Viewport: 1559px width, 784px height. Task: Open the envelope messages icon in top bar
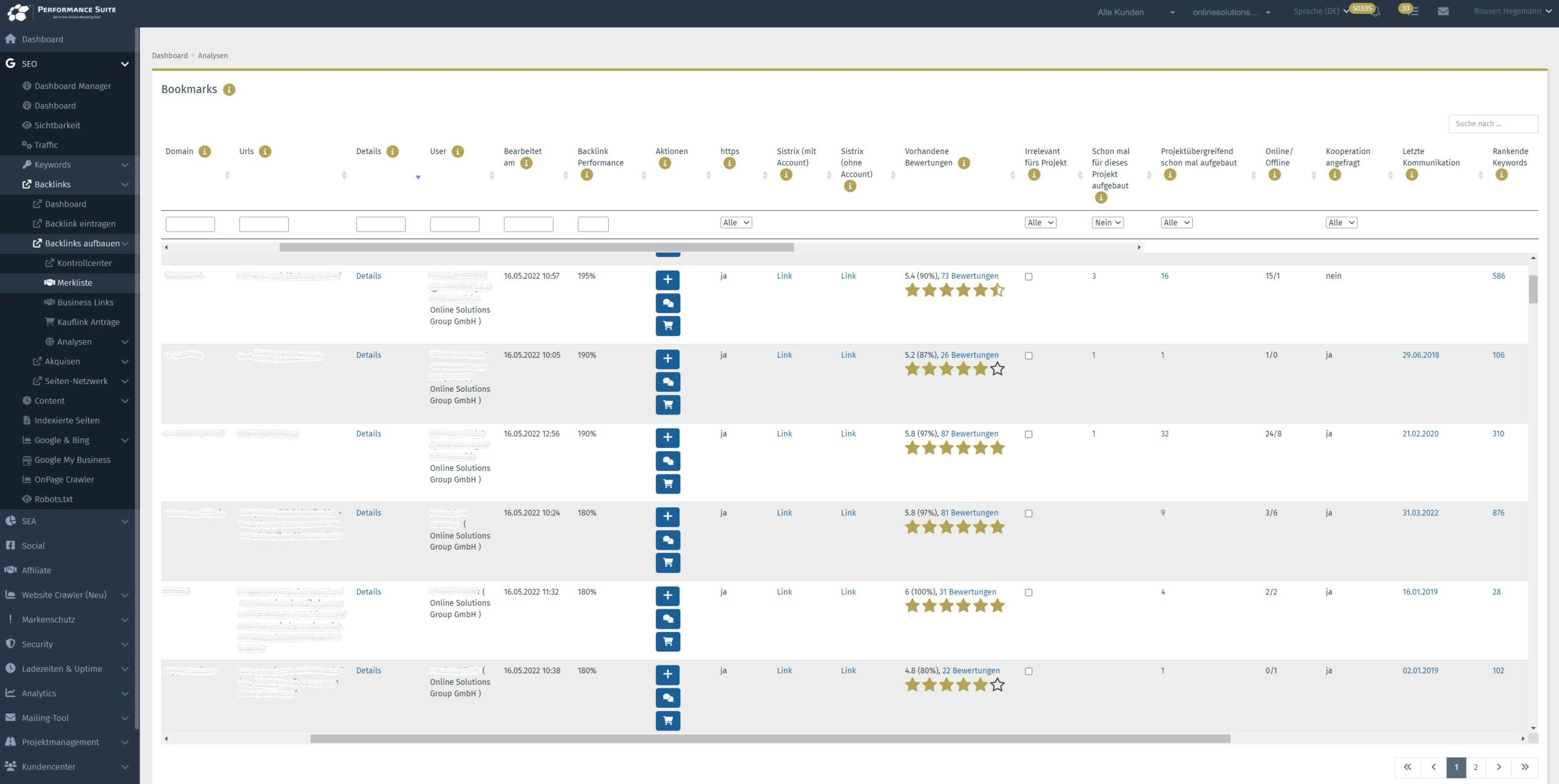click(1443, 11)
